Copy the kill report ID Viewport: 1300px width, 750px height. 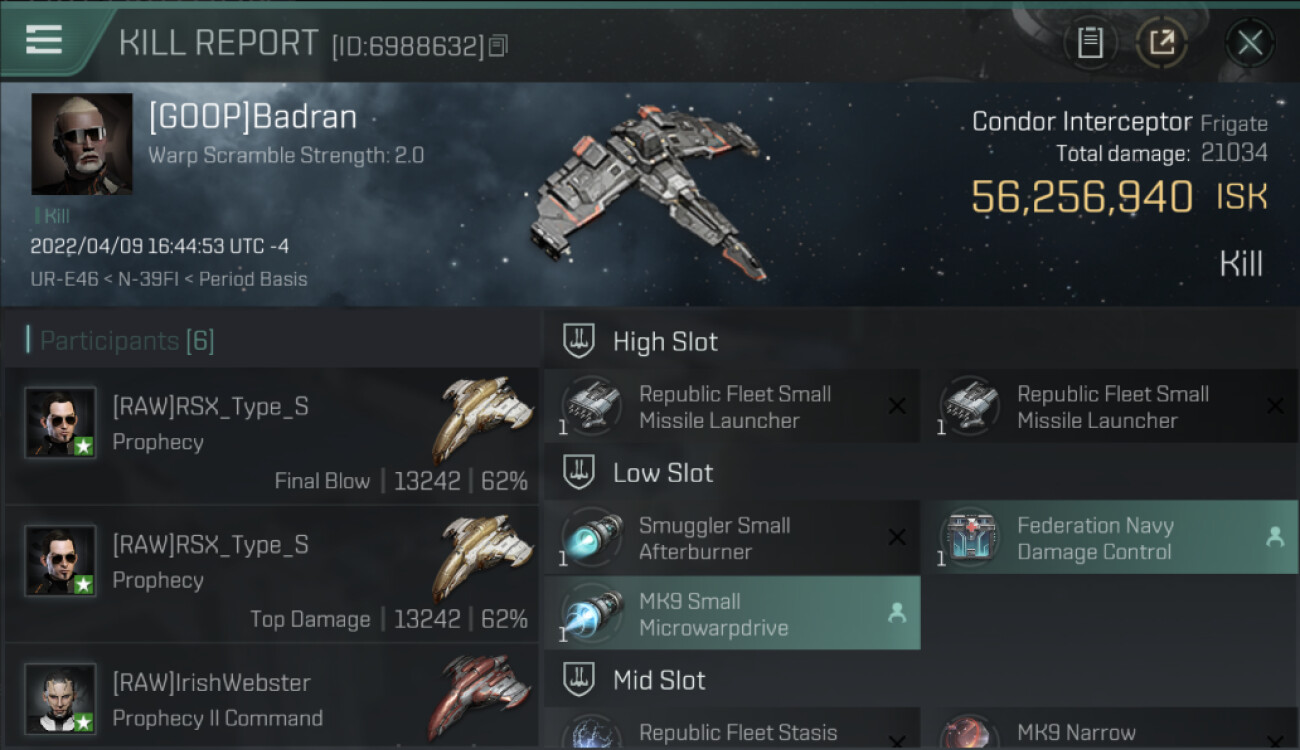[498, 46]
